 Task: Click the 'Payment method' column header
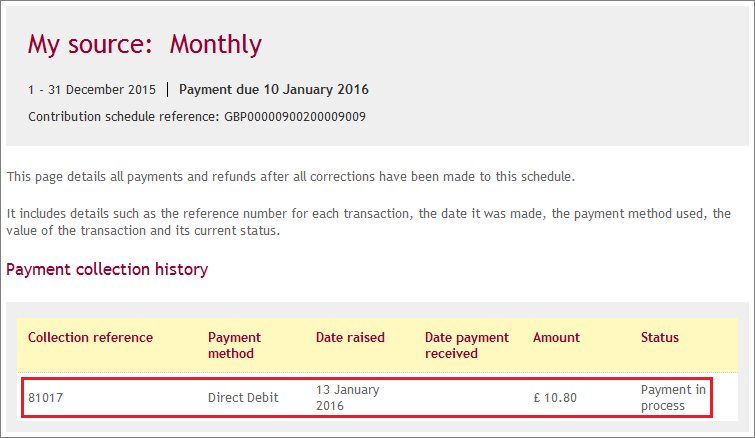tap(234, 345)
